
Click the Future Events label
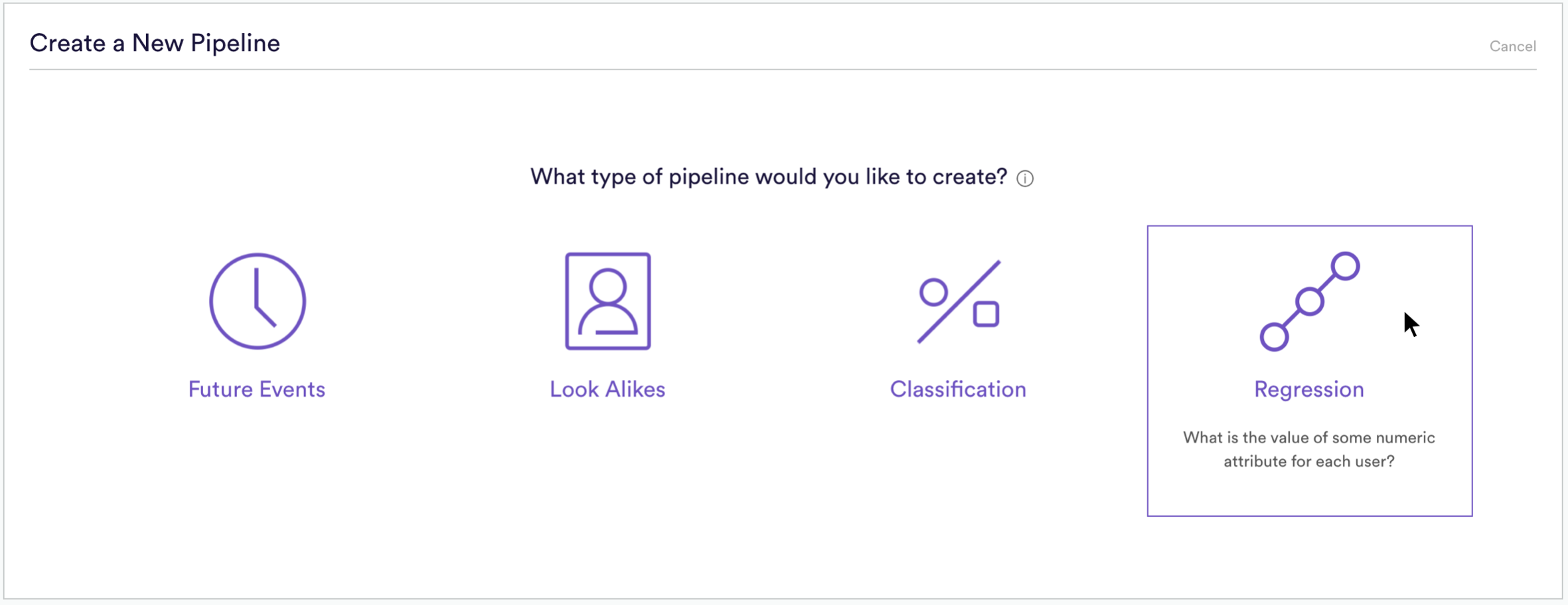click(257, 389)
